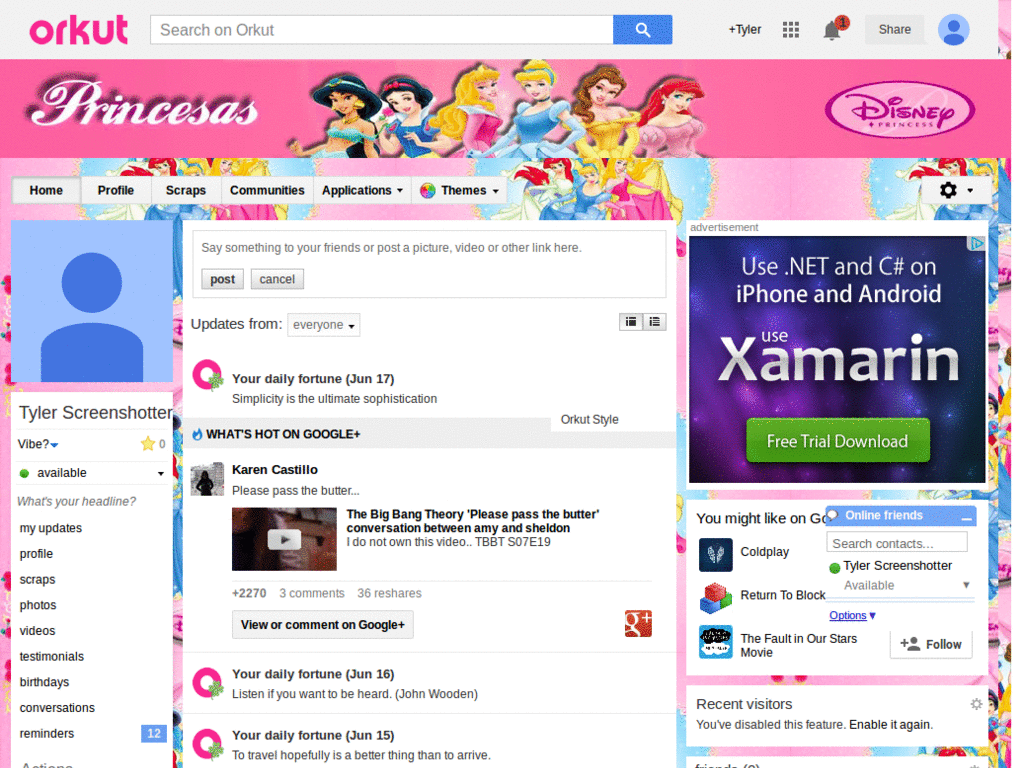The width and height of the screenshot is (1024, 768).
Task: Click the Jun 15 daily fortune icon
Action: (208, 745)
